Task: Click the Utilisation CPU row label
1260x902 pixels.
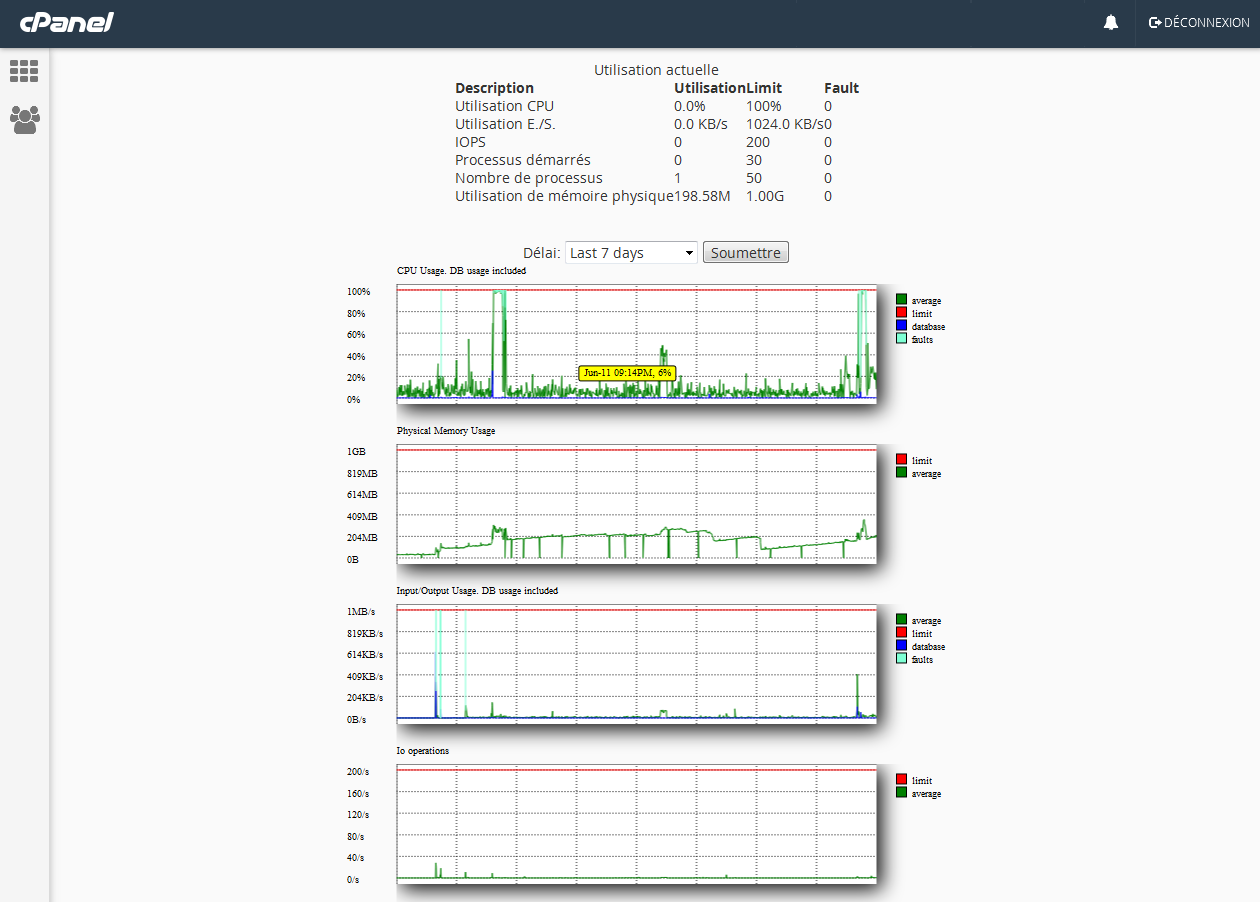Action: click(x=504, y=106)
